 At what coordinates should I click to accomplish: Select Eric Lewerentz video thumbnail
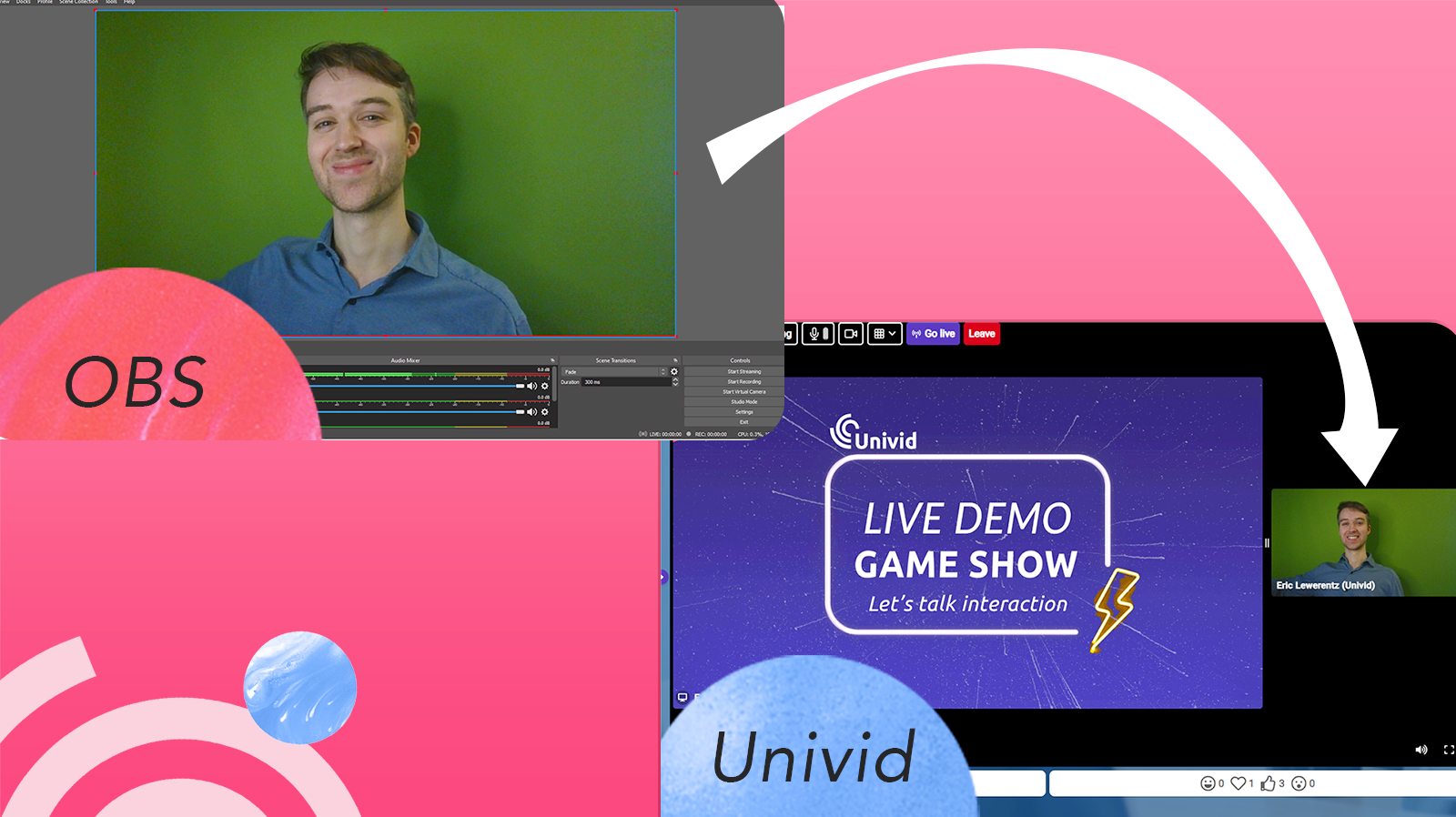point(1363,542)
